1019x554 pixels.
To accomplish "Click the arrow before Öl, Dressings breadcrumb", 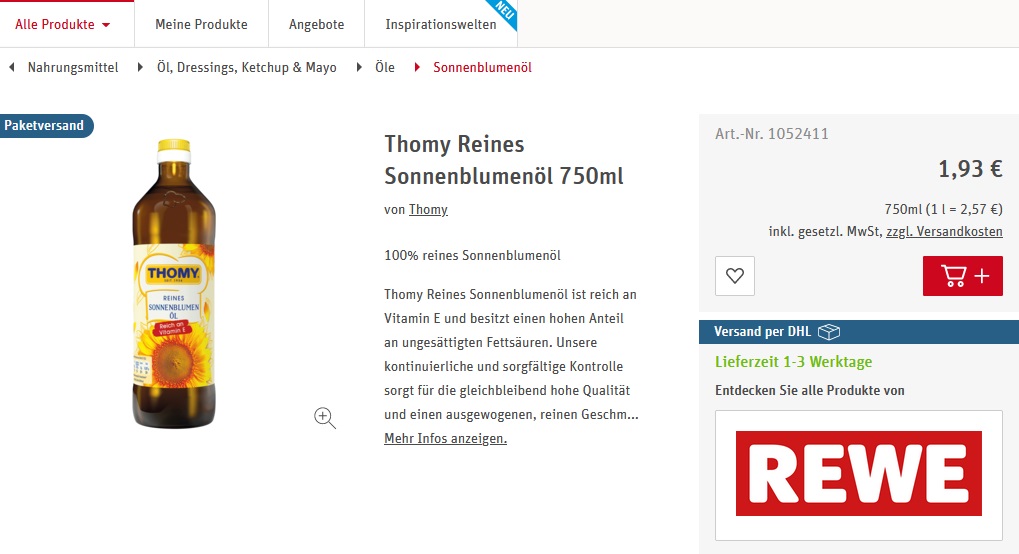I will (140, 67).
